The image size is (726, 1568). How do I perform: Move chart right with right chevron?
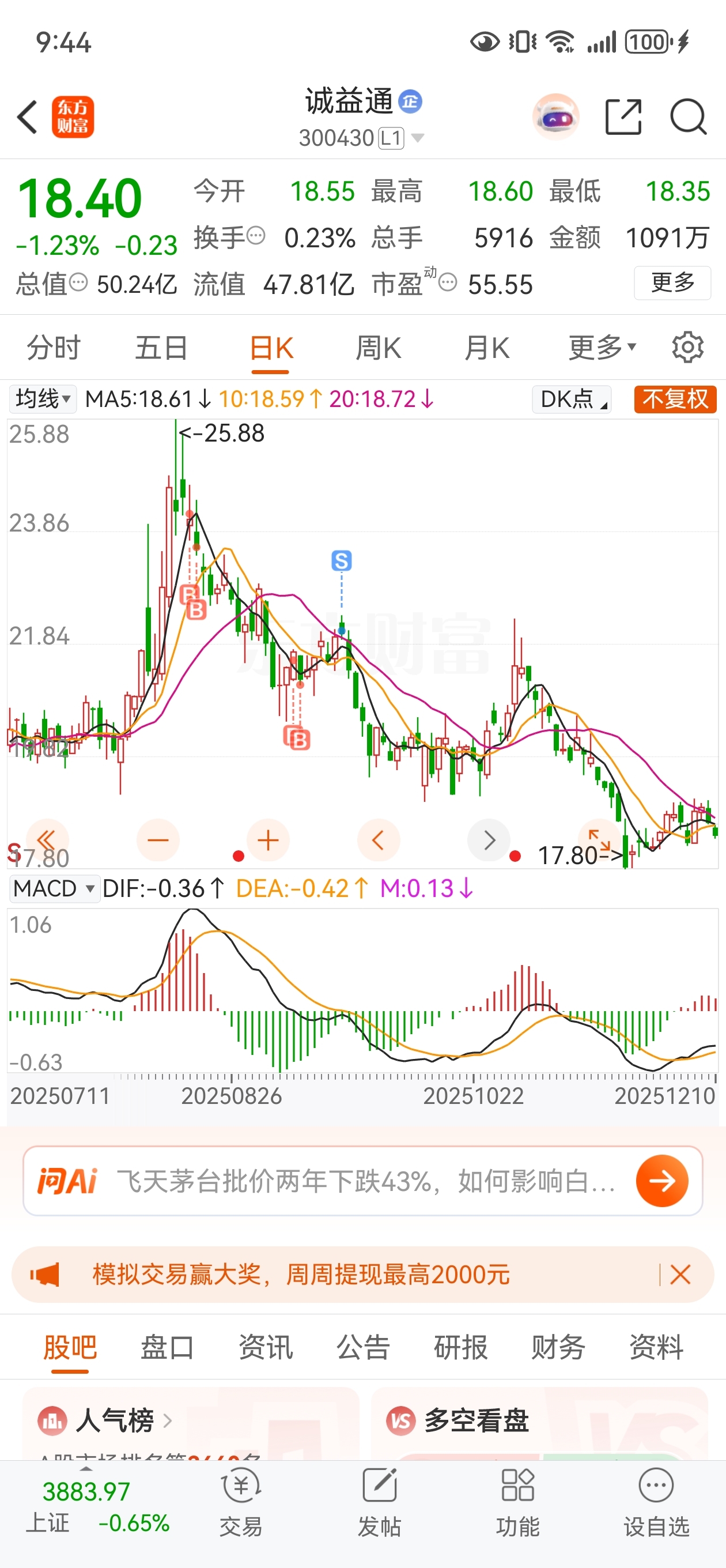tap(489, 840)
